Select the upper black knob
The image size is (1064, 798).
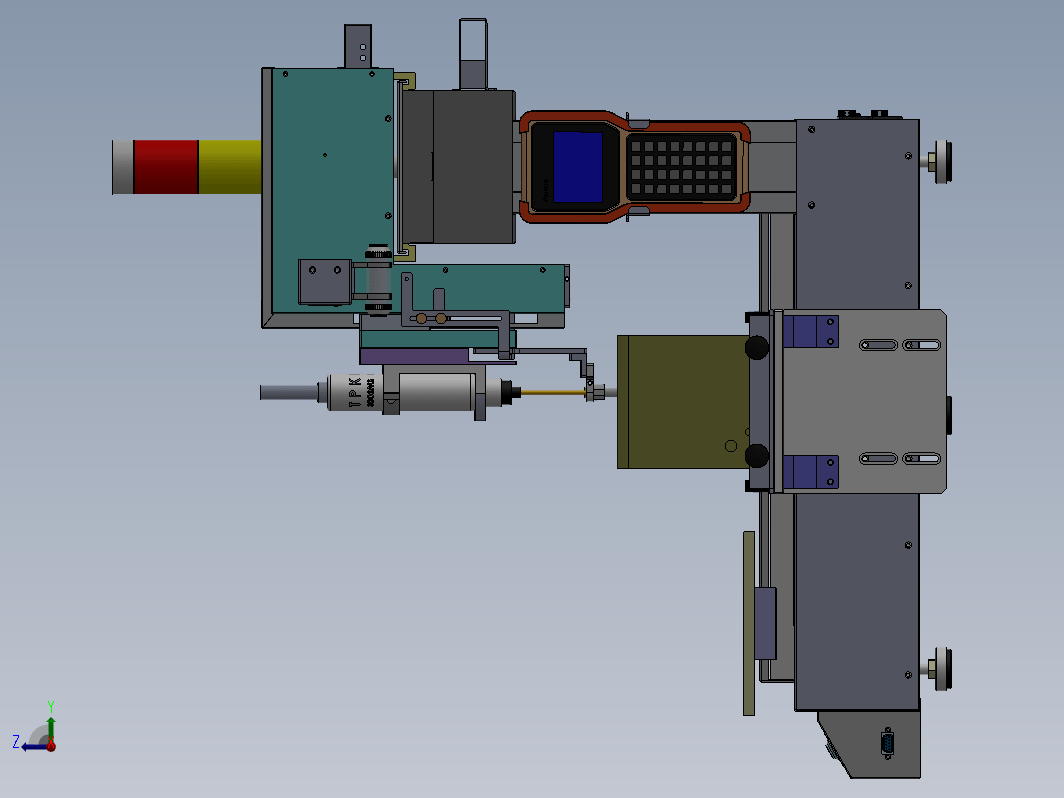coord(757,347)
